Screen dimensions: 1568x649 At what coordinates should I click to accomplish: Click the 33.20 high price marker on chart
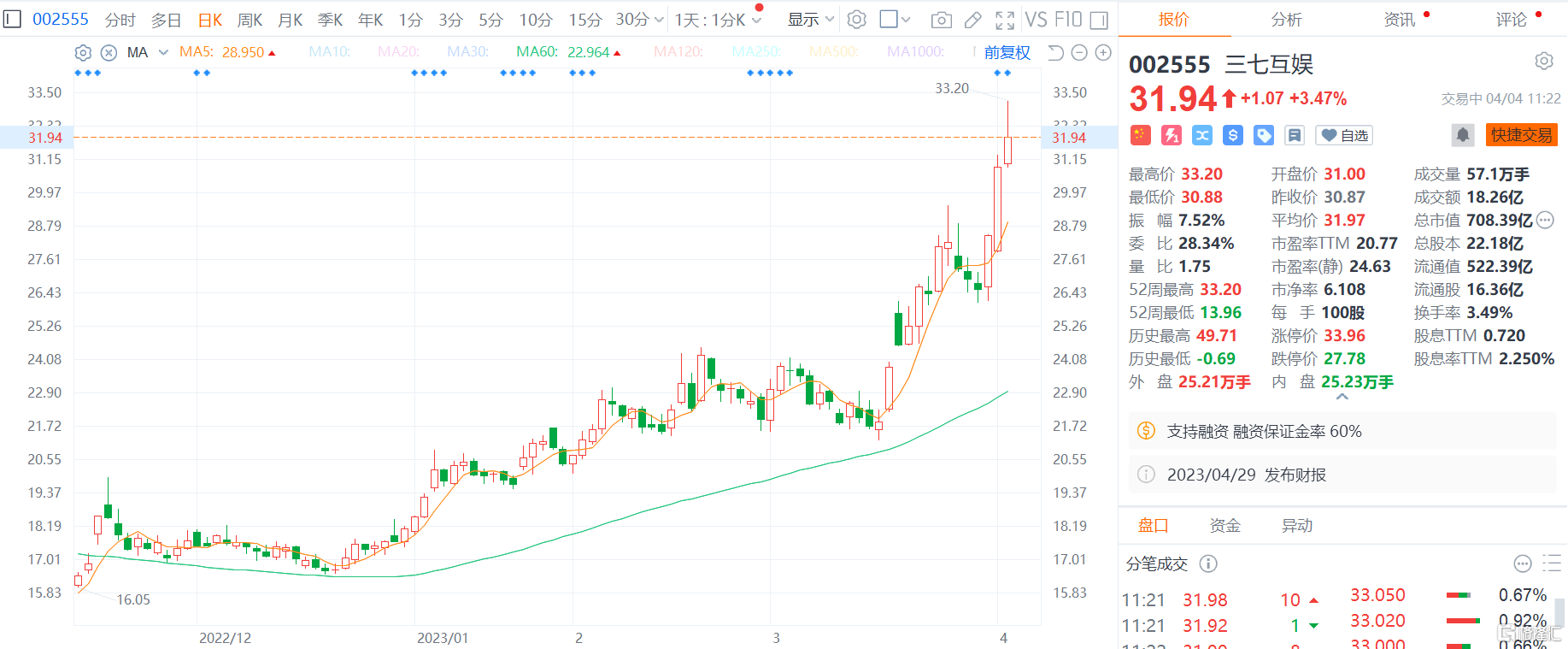tap(952, 88)
